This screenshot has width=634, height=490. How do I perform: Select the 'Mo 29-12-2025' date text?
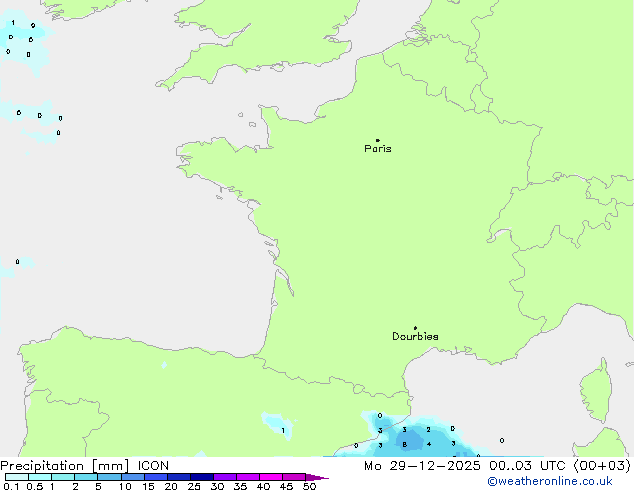point(422,466)
